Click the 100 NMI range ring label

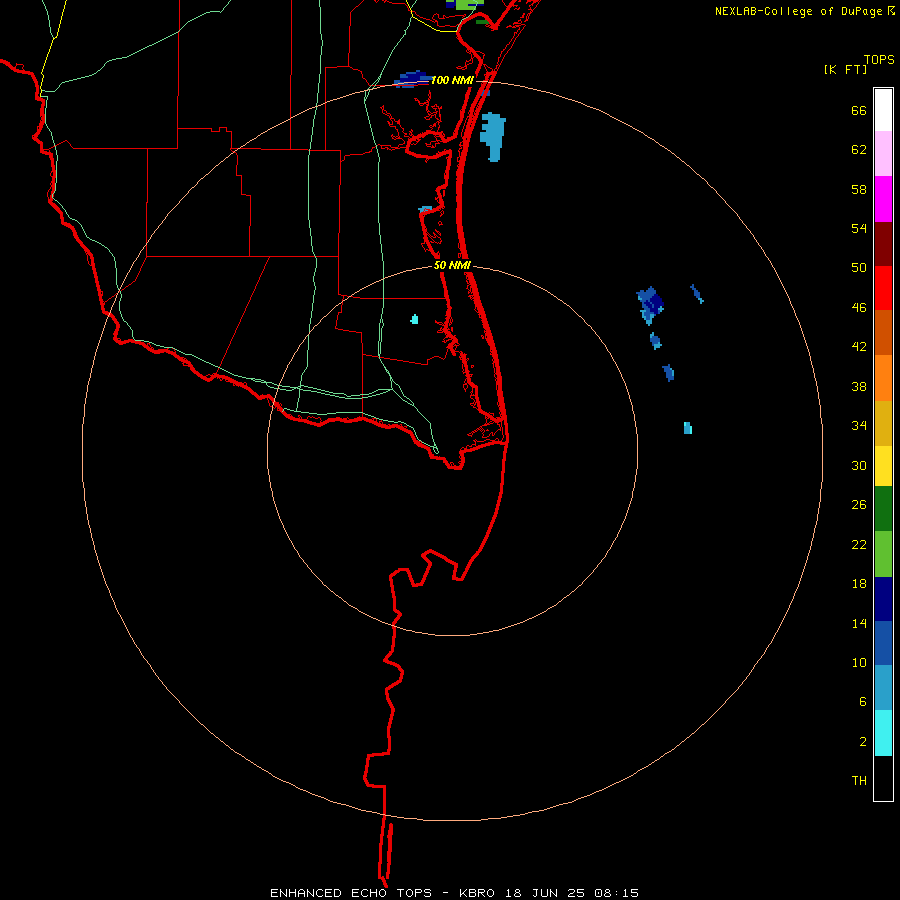pos(452,80)
